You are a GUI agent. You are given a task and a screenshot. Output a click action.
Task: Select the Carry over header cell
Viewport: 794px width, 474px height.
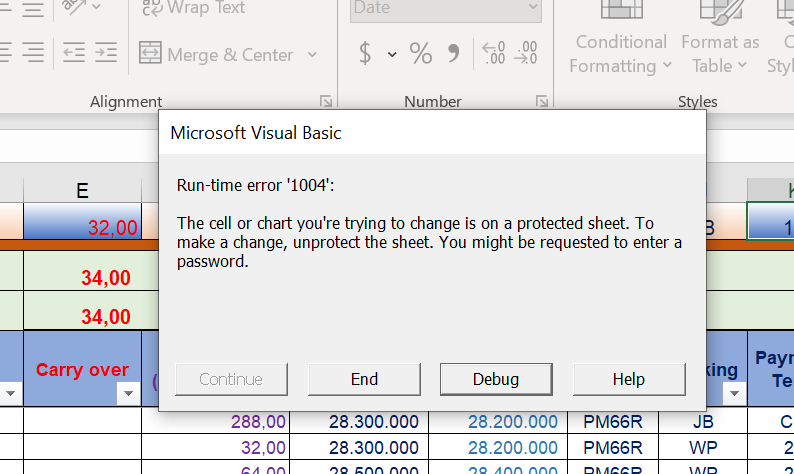coord(82,369)
